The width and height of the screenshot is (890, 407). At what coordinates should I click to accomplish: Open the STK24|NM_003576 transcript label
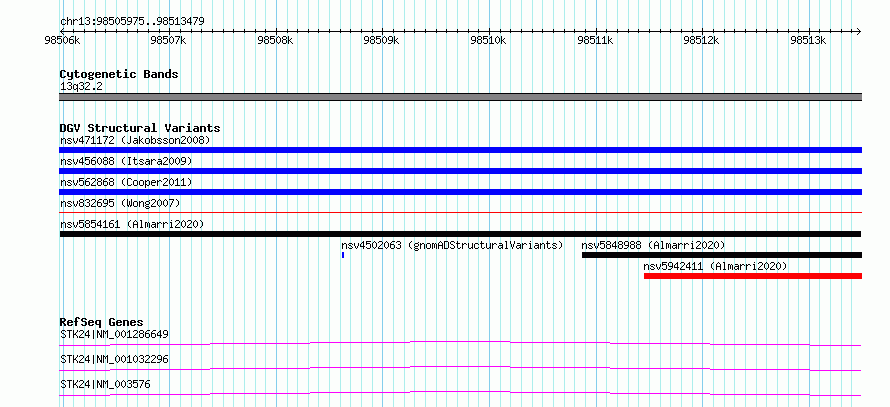pyautogui.click(x=105, y=384)
